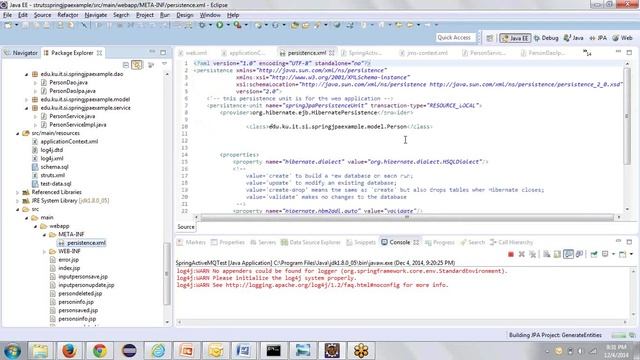Collapse the META-INF folder
640x360 pixels.
click(44, 235)
